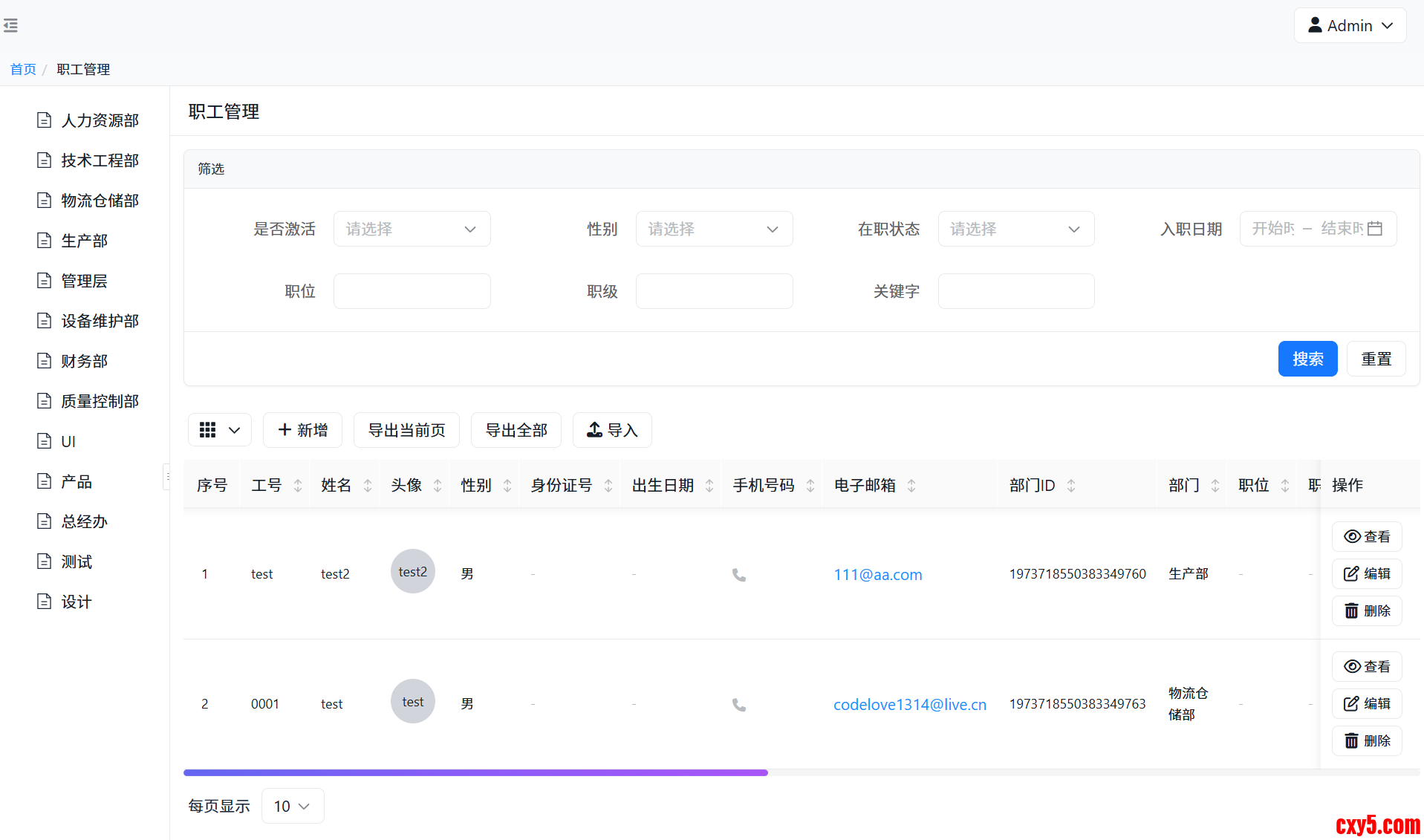This screenshot has width=1424, height=840.
Task: Focus the 关键字 input field
Action: [x=1015, y=291]
